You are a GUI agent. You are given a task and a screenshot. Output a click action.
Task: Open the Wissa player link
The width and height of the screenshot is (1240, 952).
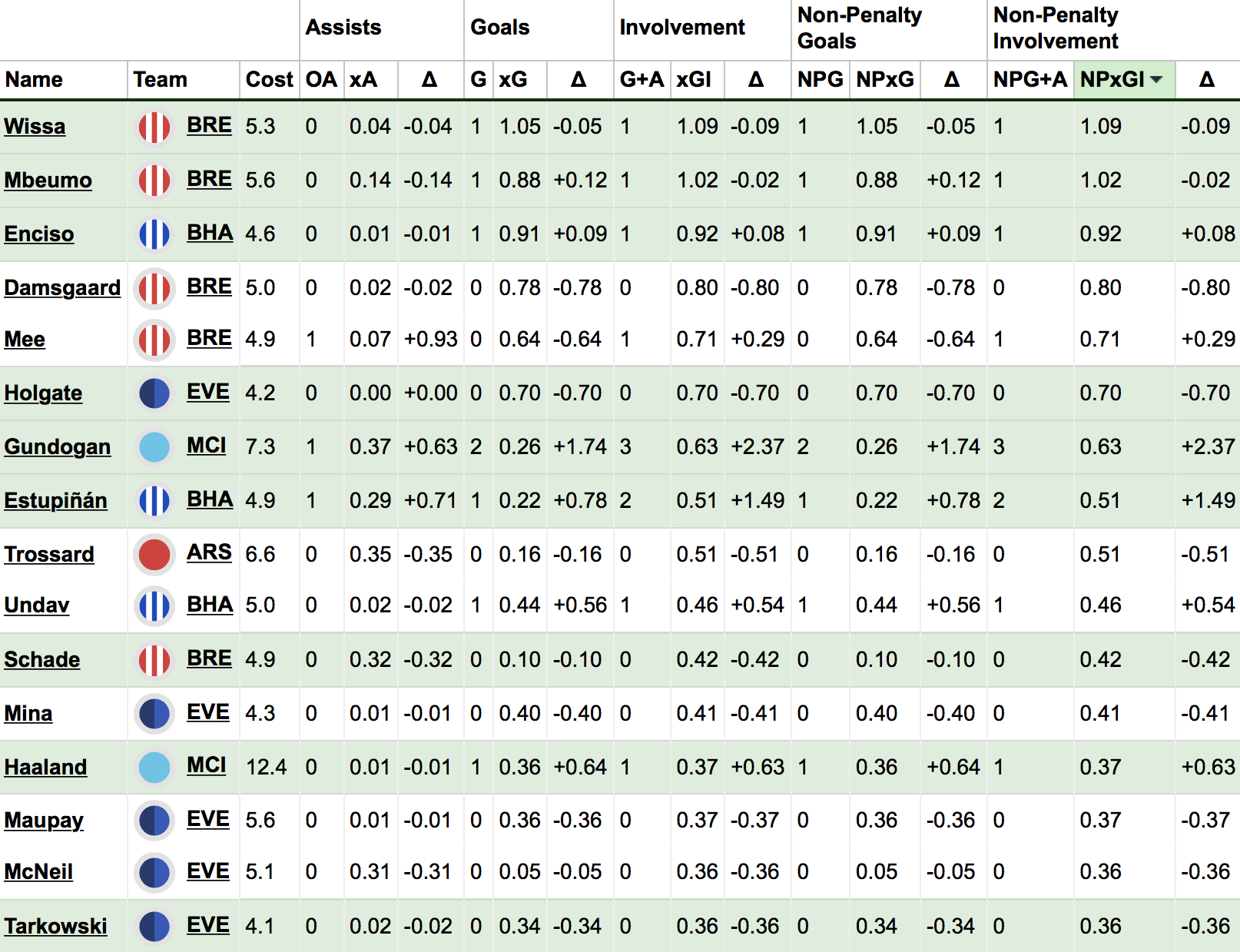(35, 127)
